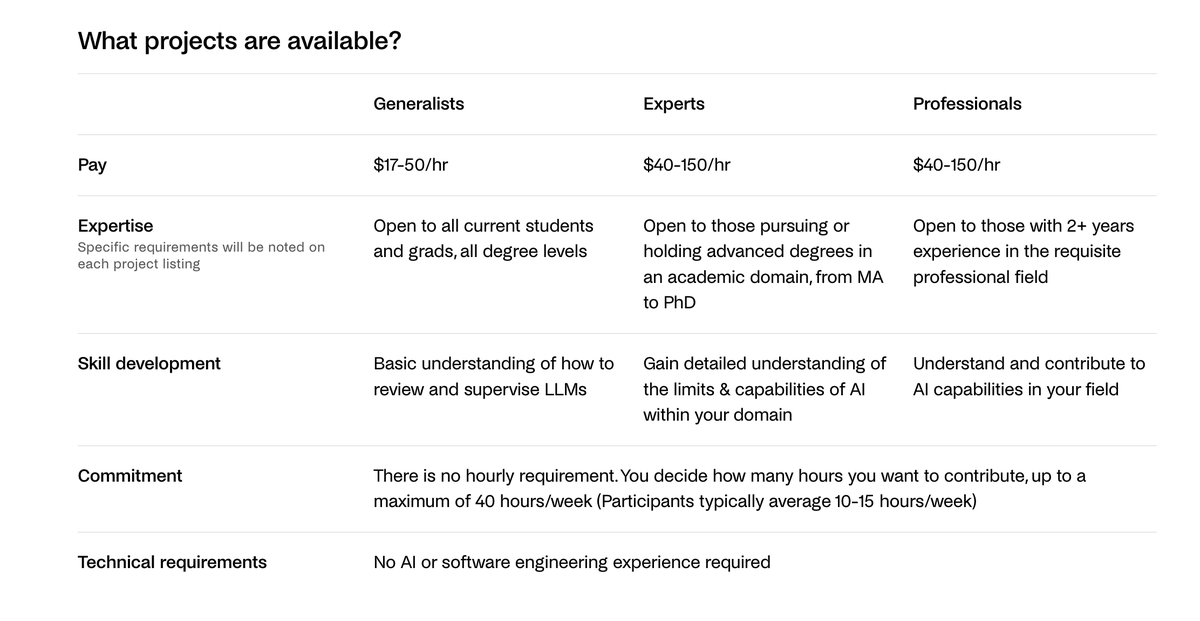Click the 'What projects are available?' heading
Image resolution: width=1200 pixels, height=621 pixels.
click(x=239, y=41)
